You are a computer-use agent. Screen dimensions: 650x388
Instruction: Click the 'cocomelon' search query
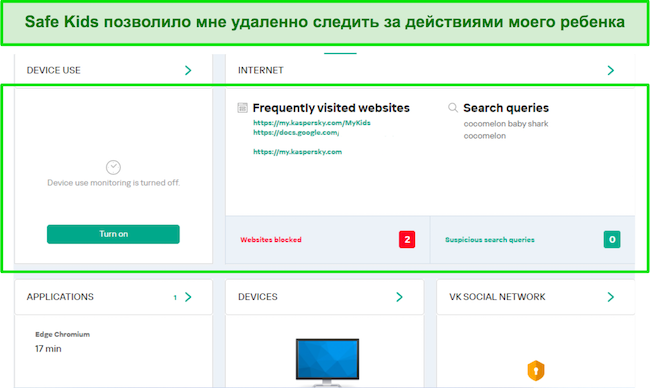tap(485, 136)
